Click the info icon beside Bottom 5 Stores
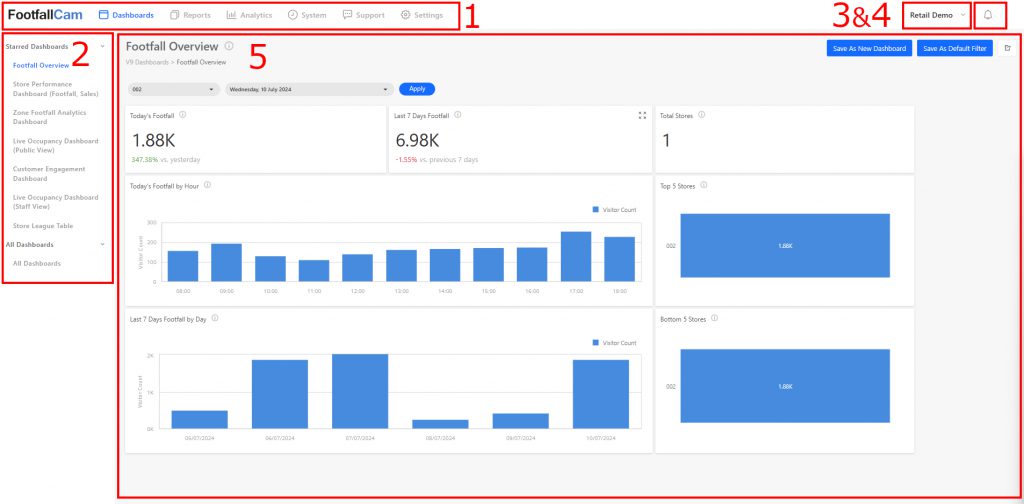This screenshot has width=1024, height=504. [x=714, y=319]
